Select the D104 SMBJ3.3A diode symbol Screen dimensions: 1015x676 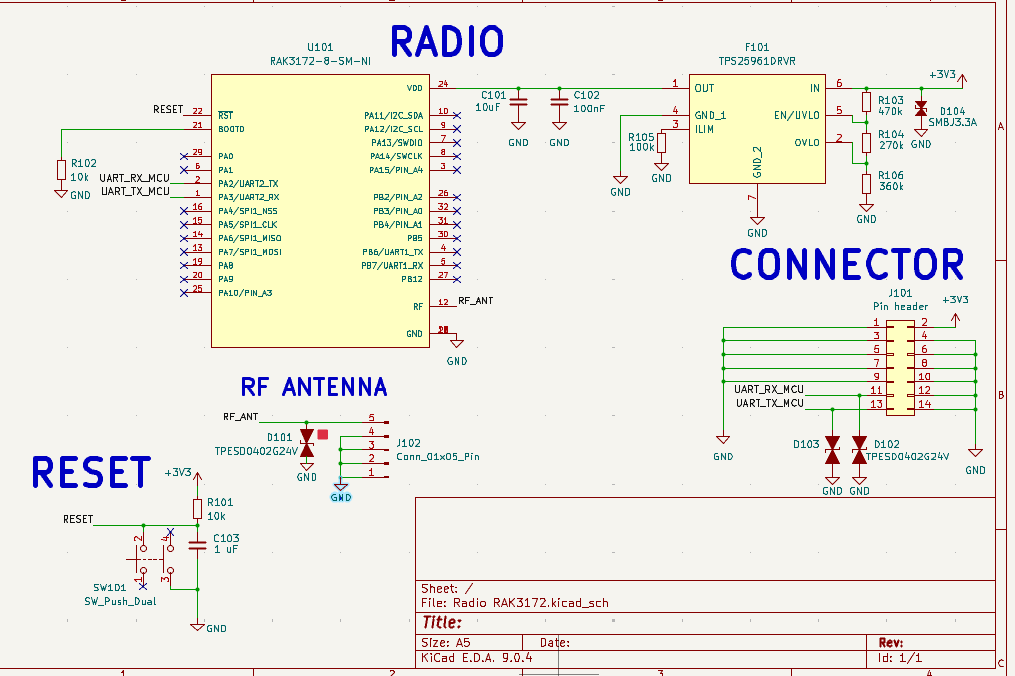921,108
